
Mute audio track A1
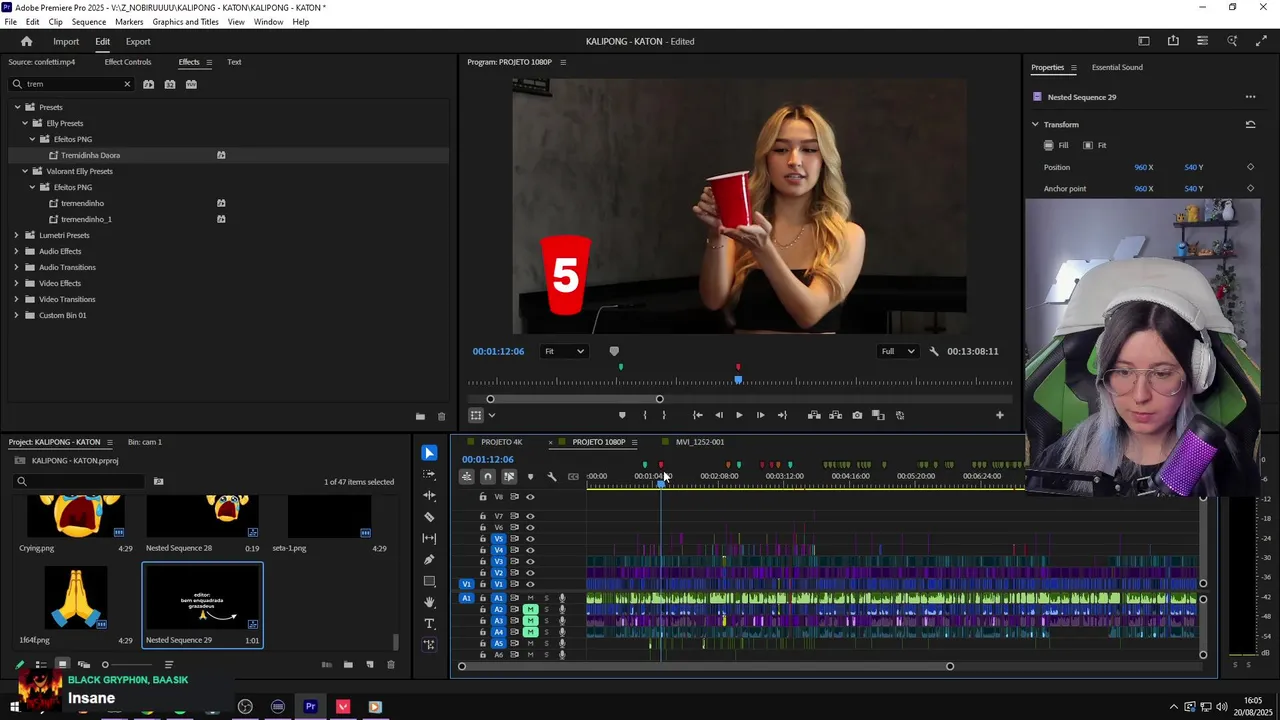(x=531, y=598)
